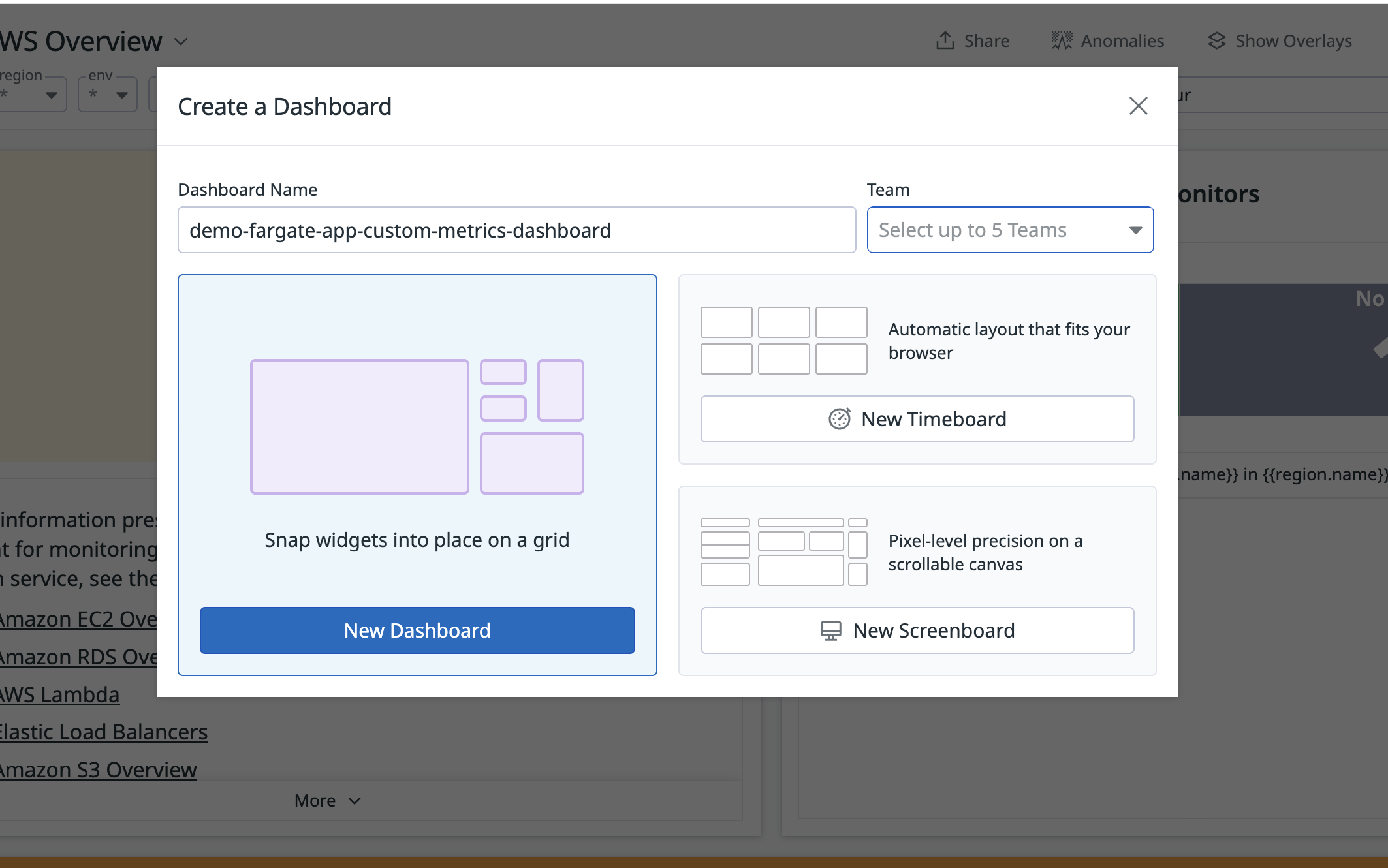The height and width of the screenshot is (868, 1388).
Task: Click the pixel-level canvas layout icon
Action: [783, 552]
